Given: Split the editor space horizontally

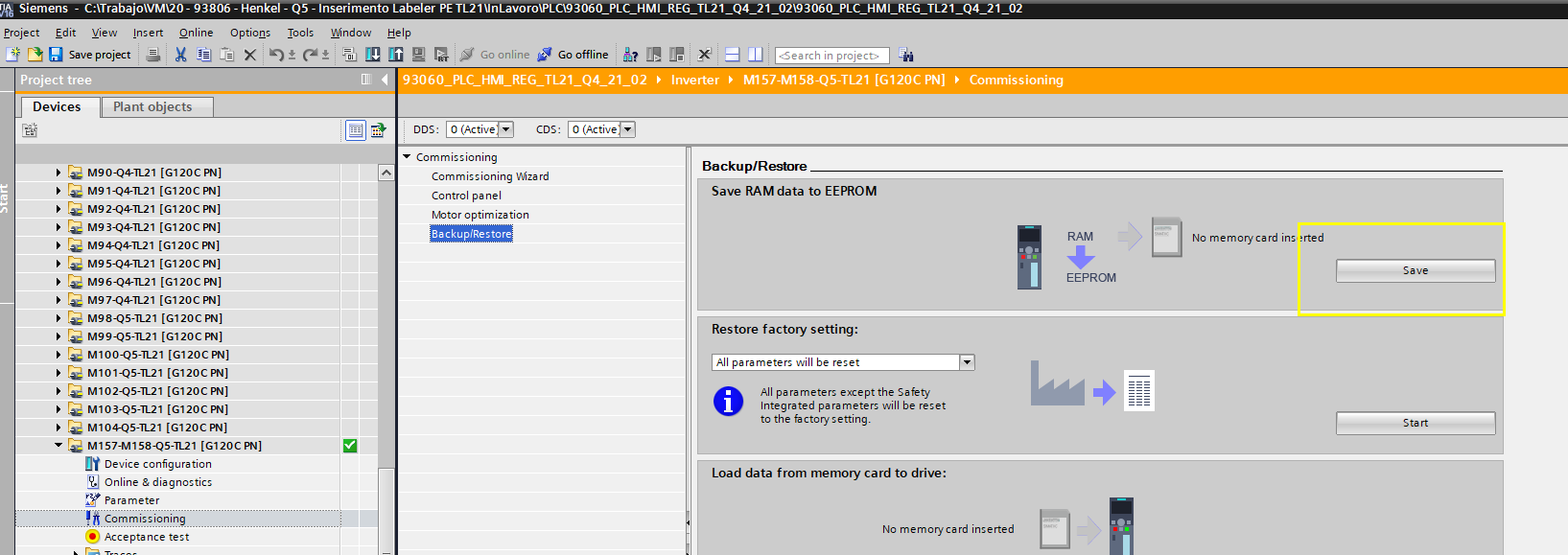Looking at the screenshot, I should click(x=732, y=55).
